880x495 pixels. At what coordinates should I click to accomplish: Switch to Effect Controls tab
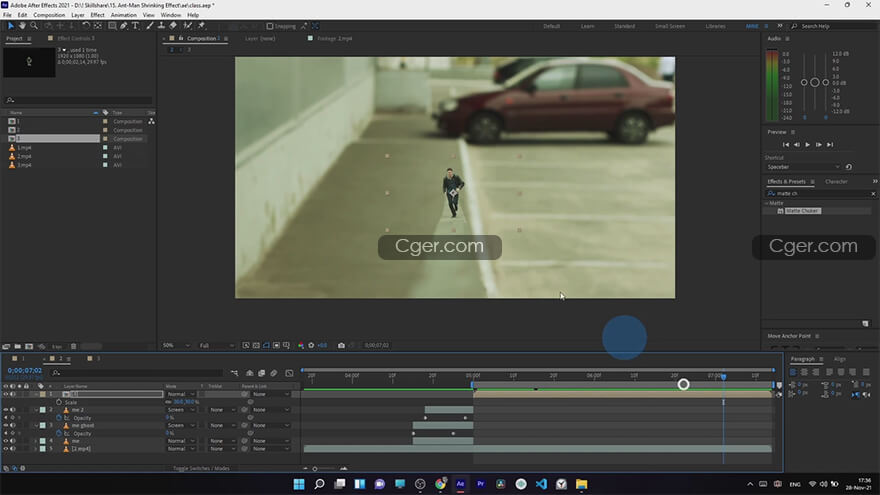[76, 39]
